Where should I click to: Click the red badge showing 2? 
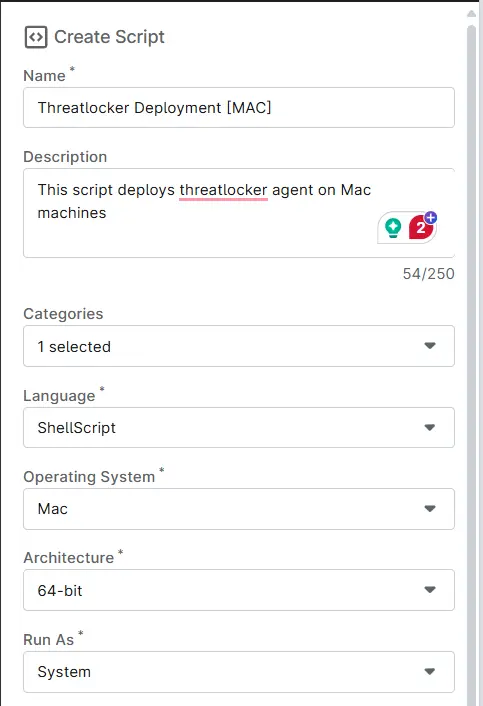point(420,228)
